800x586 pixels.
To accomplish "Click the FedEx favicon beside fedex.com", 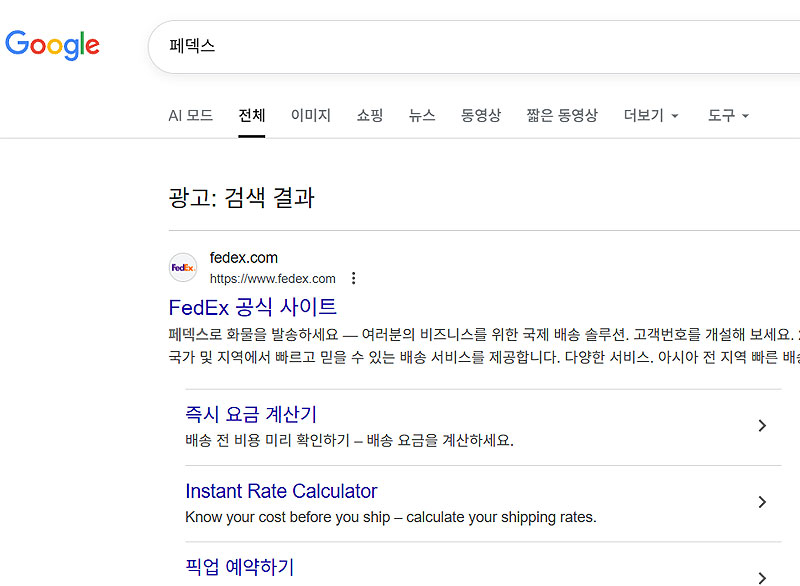I will [183, 267].
